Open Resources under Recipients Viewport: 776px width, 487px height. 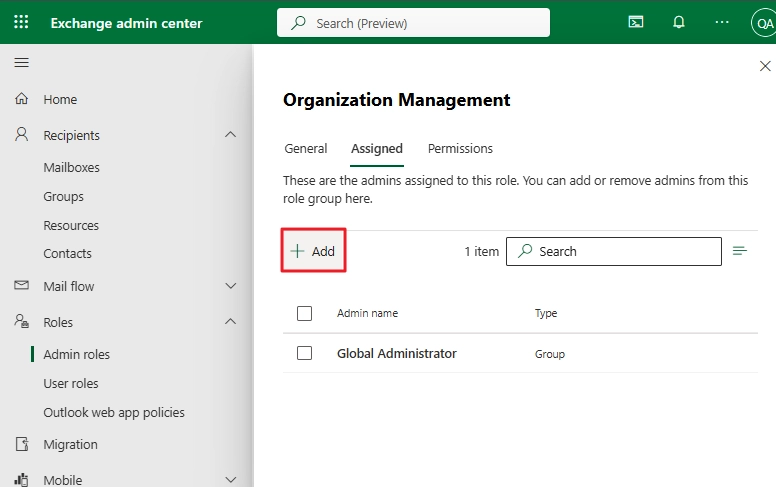(71, 225)
